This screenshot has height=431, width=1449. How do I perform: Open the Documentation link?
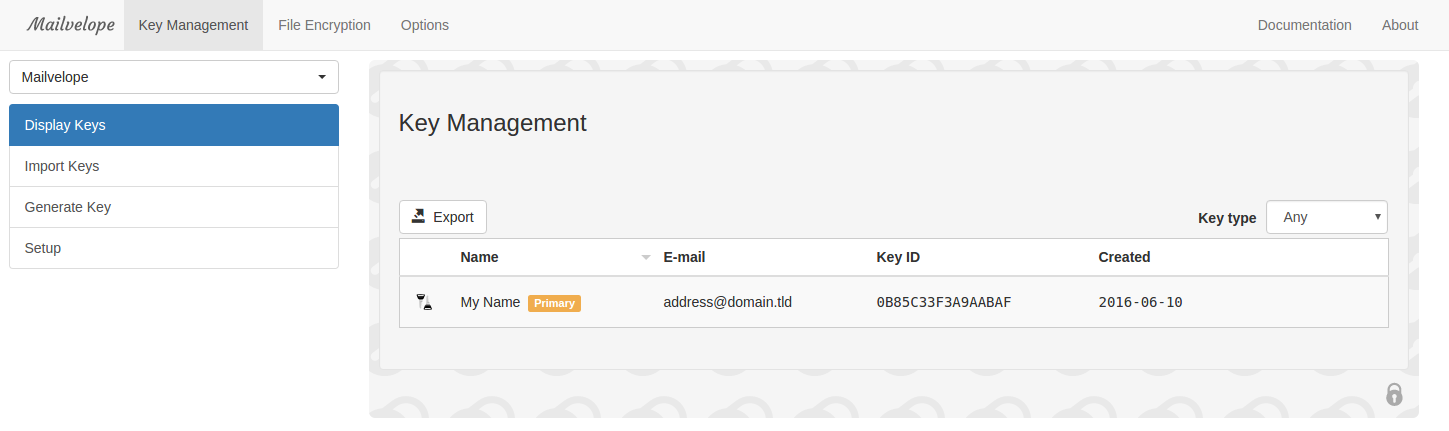point(1304,25)
